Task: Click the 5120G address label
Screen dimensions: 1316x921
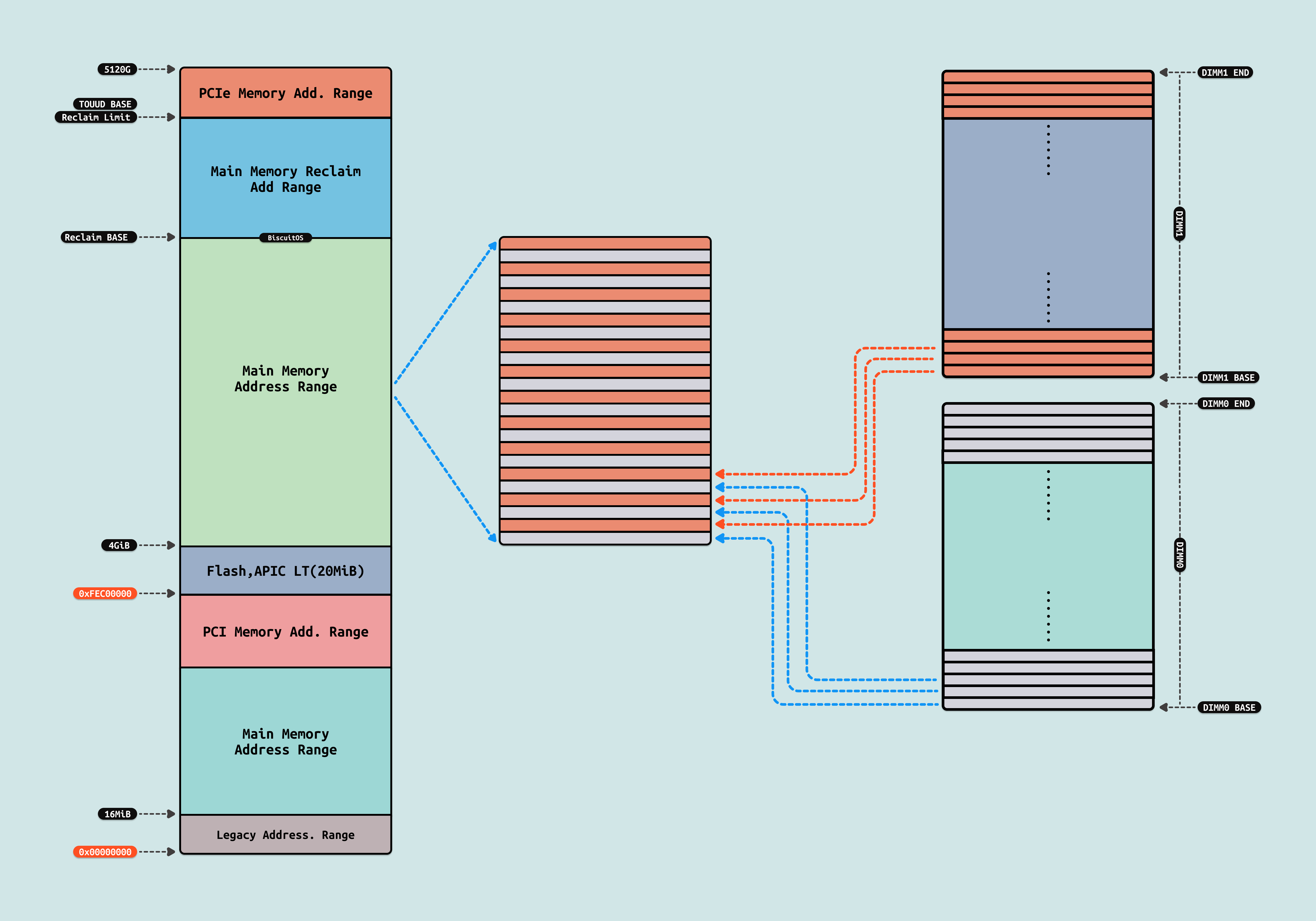Action: pos(117,69)
